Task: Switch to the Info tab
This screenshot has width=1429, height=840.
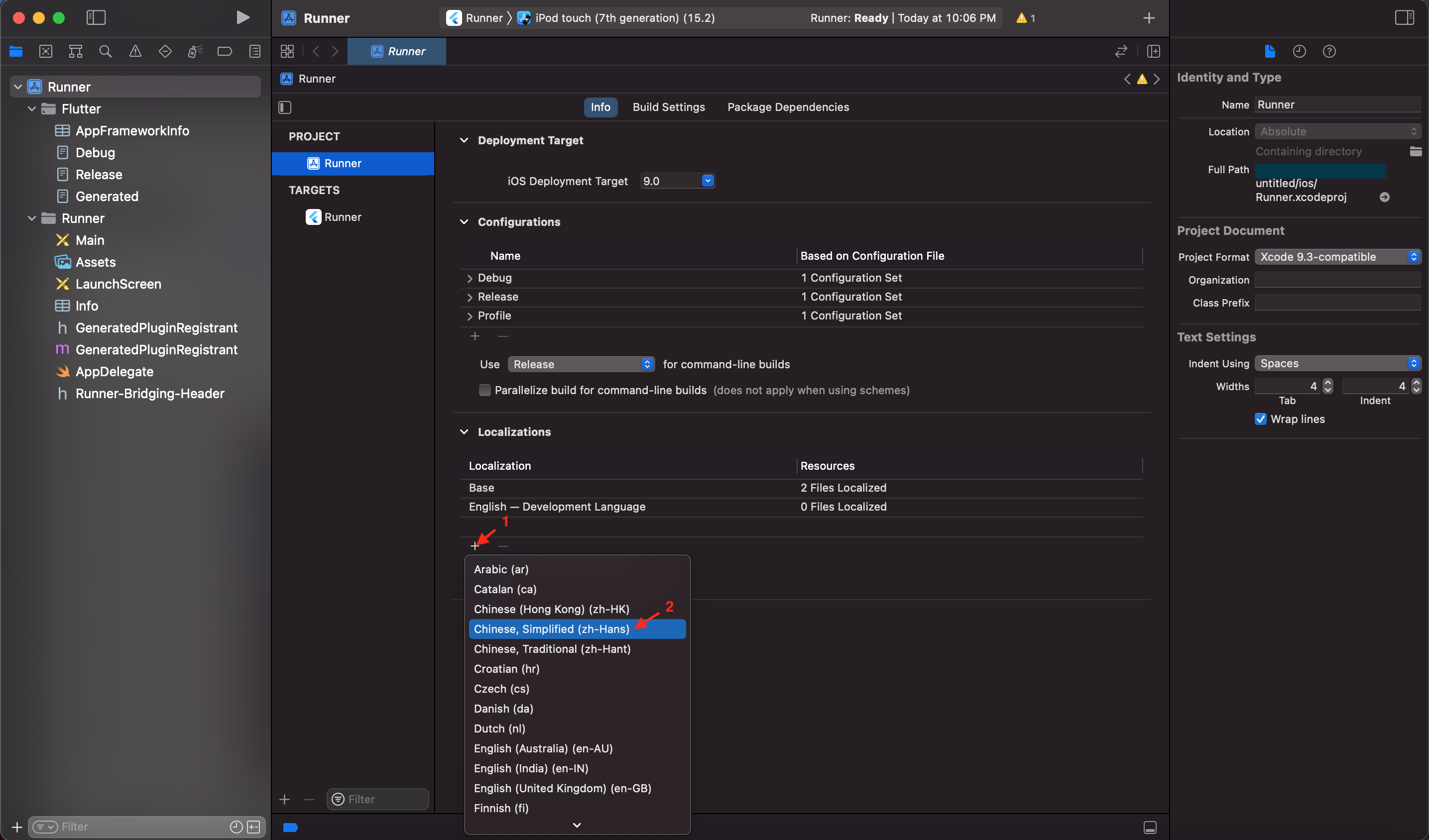Action: coord(600,107)
